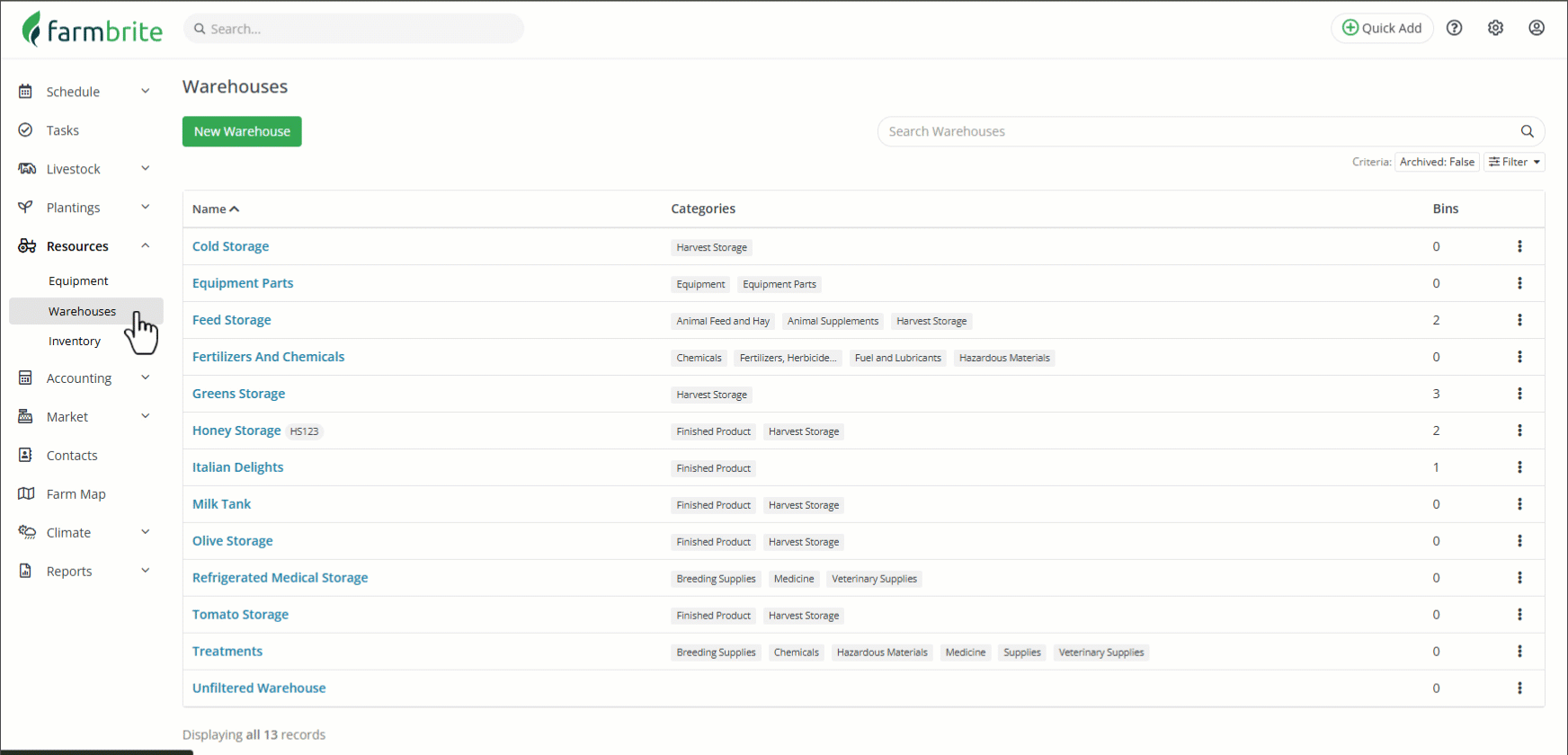Viewport: 1568px width, 755px height.
Task: Open the Treatments warehouse link
Action: (227, 652)
